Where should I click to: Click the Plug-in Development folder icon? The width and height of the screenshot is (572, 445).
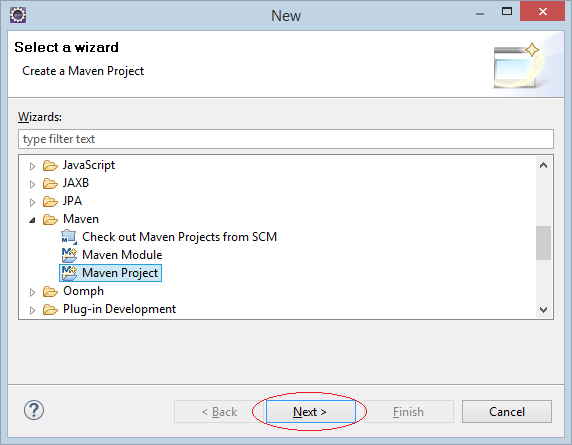[x=50, y=309]
